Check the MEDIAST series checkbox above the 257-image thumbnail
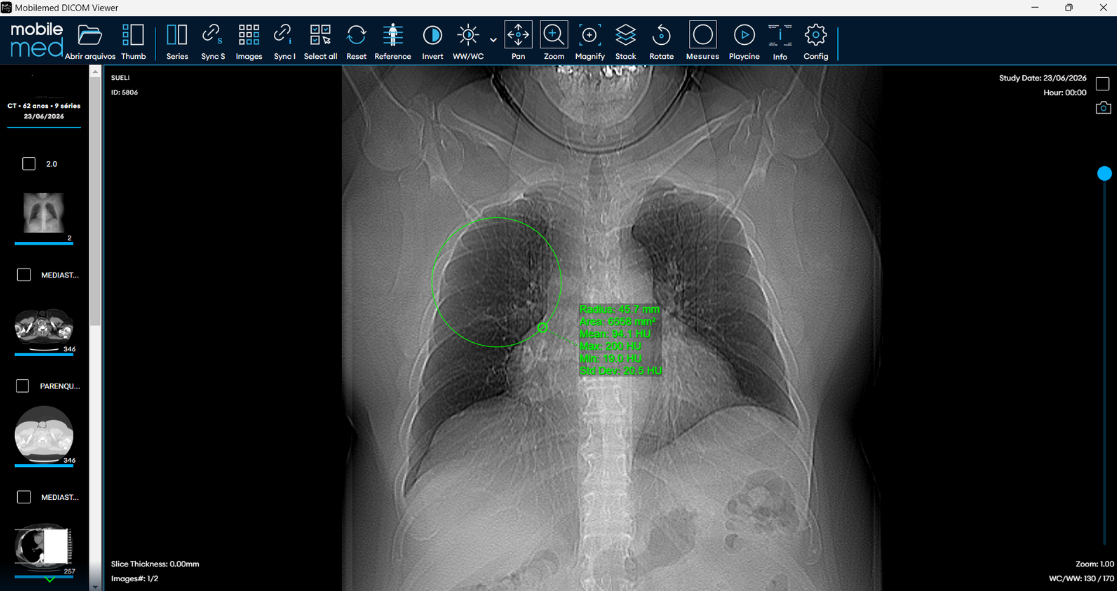 click(24, 497)
